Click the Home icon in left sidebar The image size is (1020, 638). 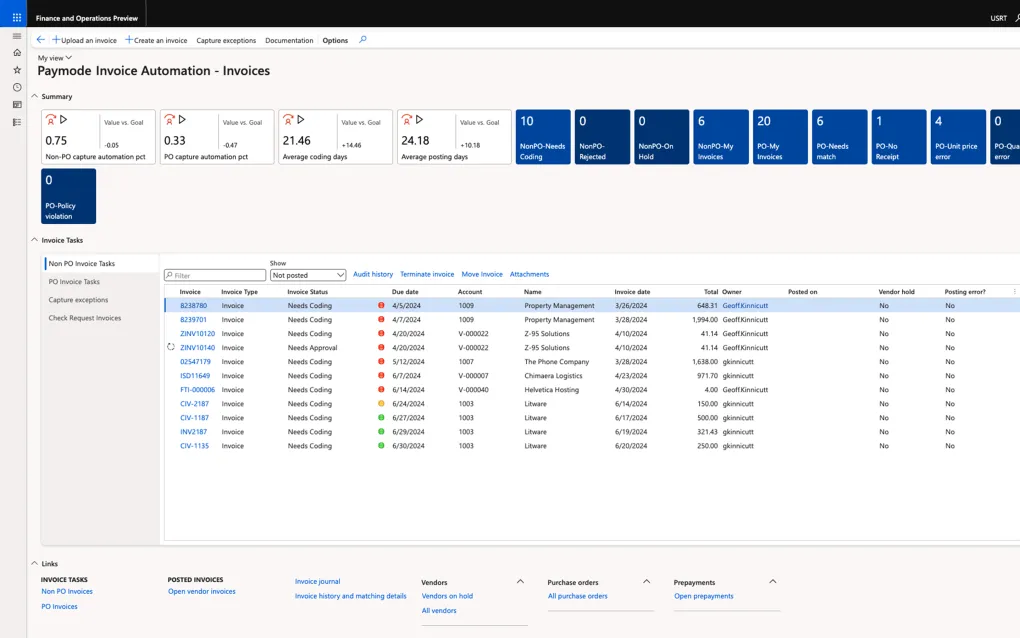[x=16, y=52]
